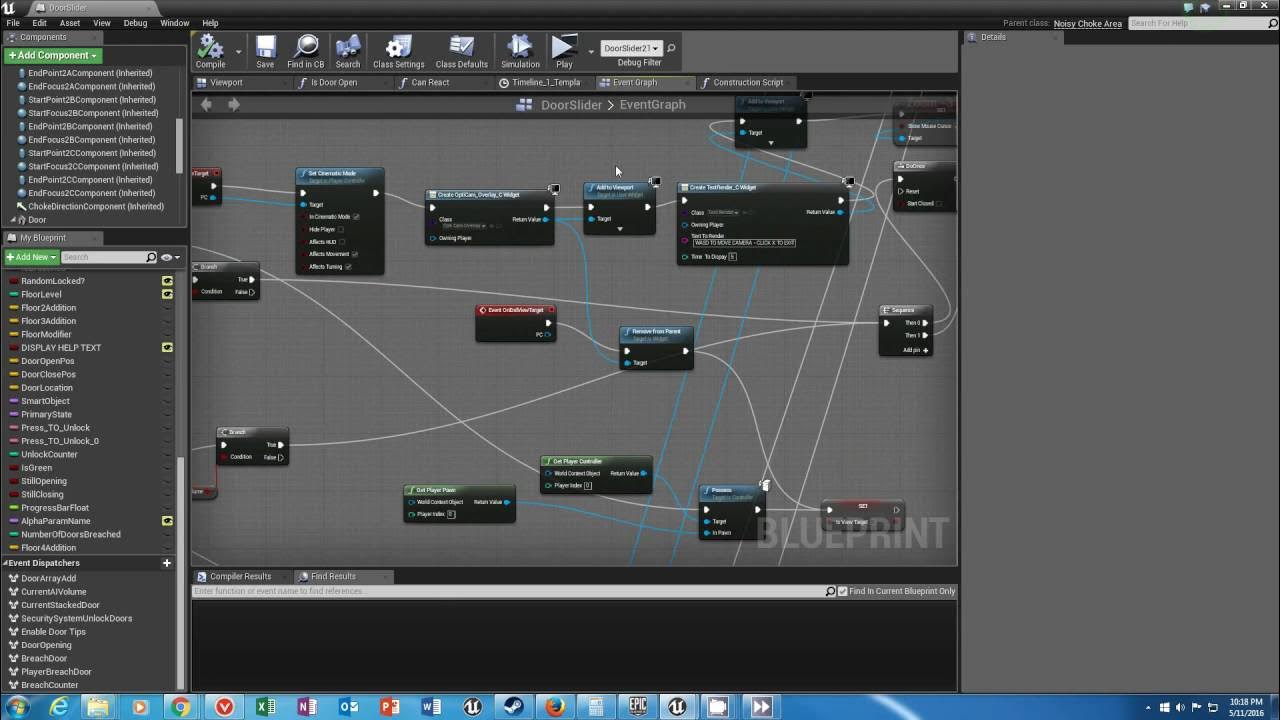Open the File menu
This screenshot has height=720, width=1280.
[x=13, y=23]
